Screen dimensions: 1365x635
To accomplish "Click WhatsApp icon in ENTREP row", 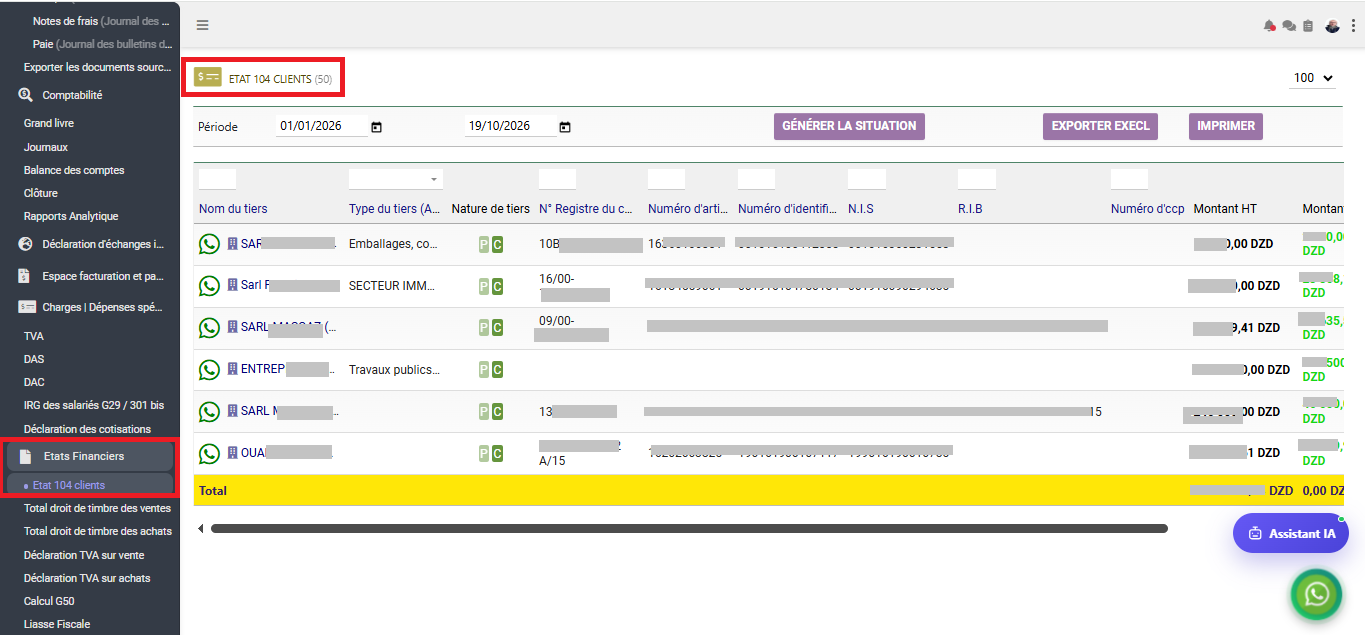I will tap(209, 370).
